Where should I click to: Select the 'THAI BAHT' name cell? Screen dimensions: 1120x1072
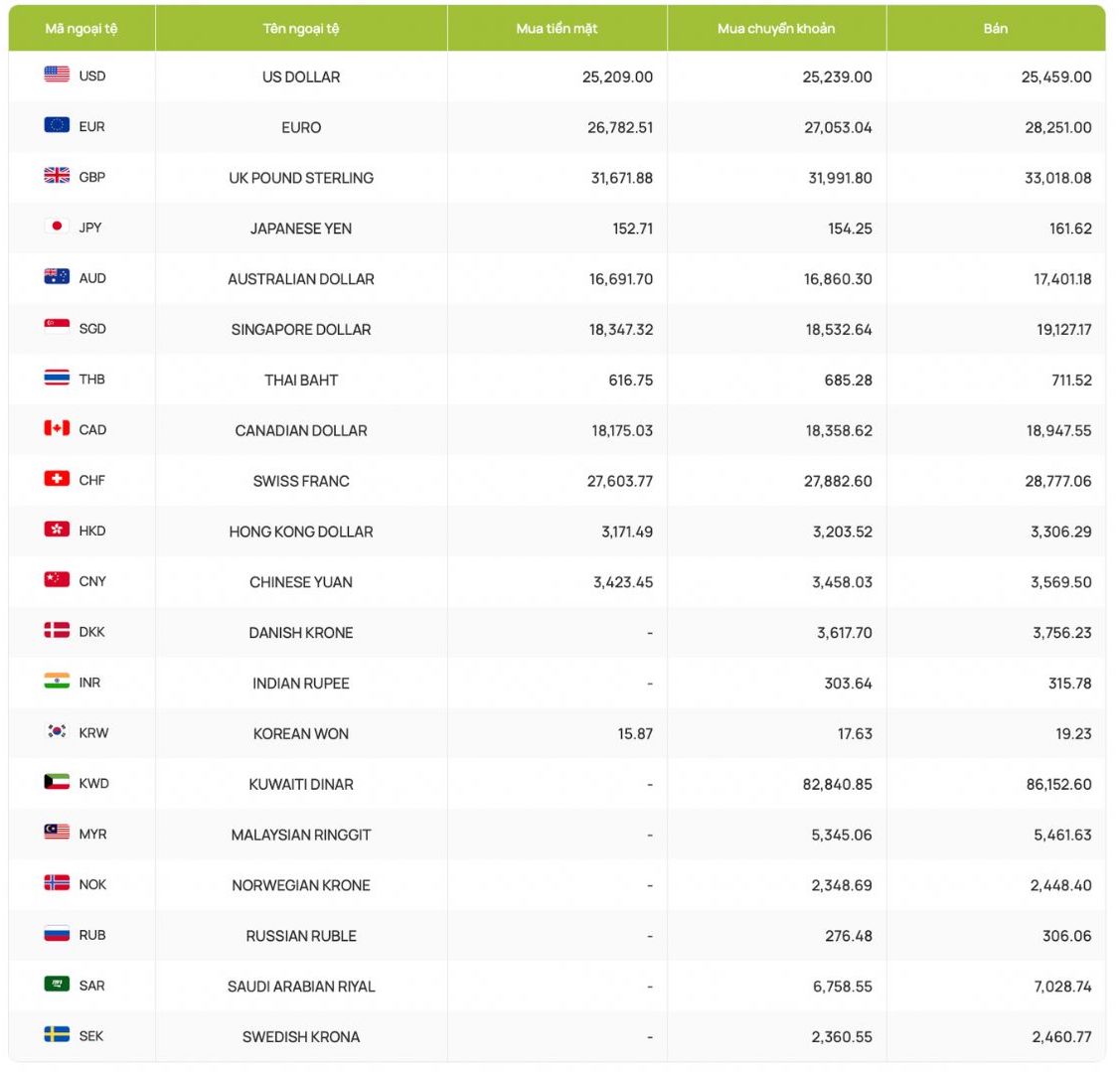[x=301, y=381]
